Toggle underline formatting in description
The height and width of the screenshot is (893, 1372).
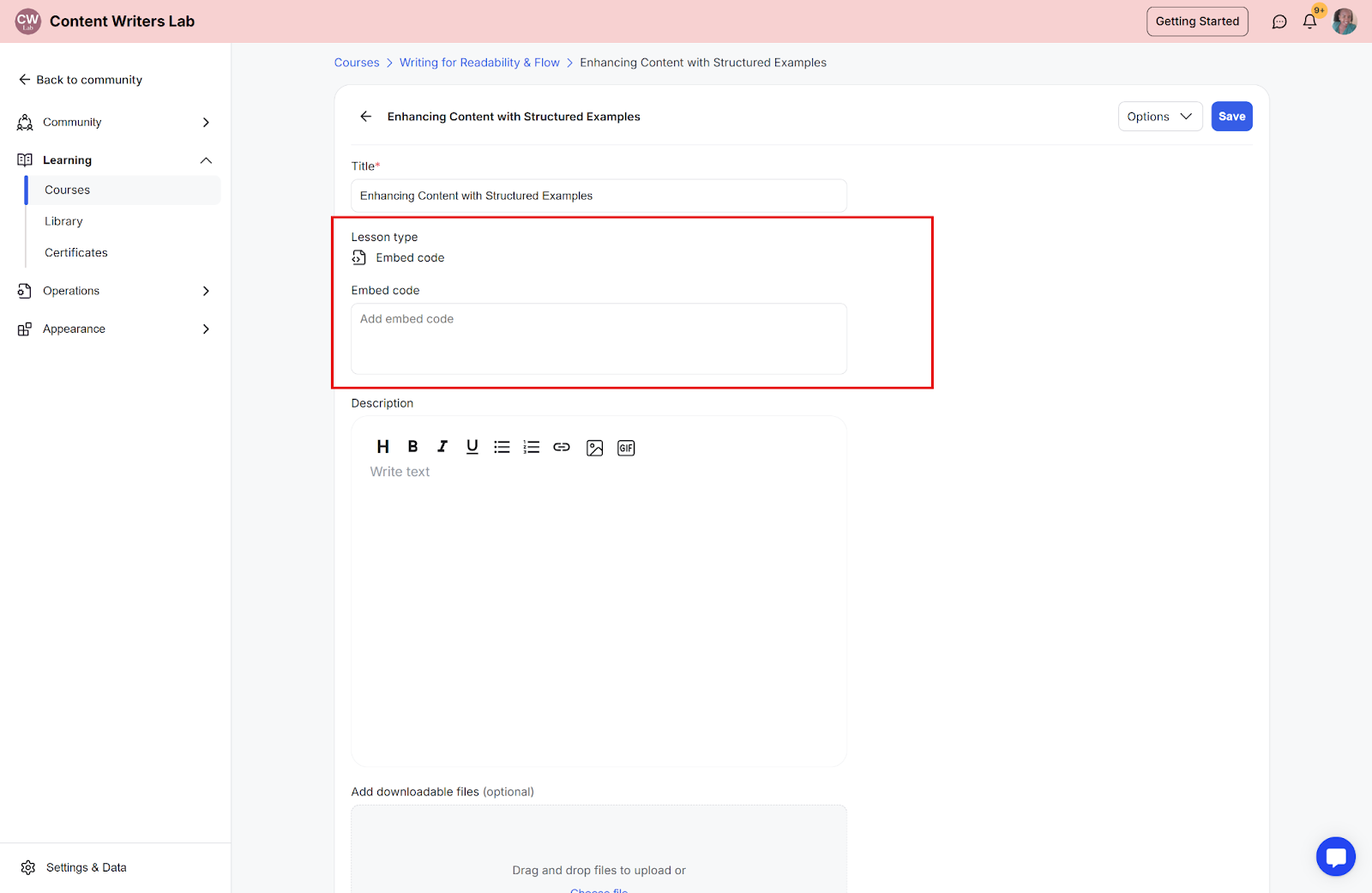point(472,447)
